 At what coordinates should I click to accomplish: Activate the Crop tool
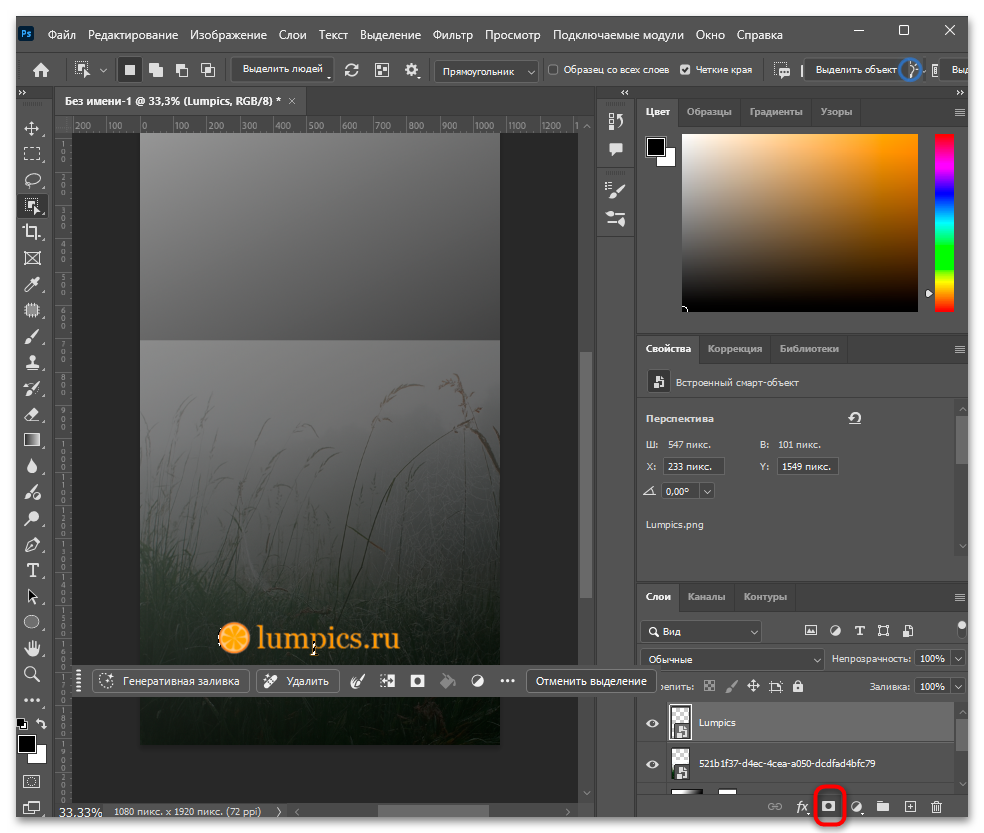(32, 232)
